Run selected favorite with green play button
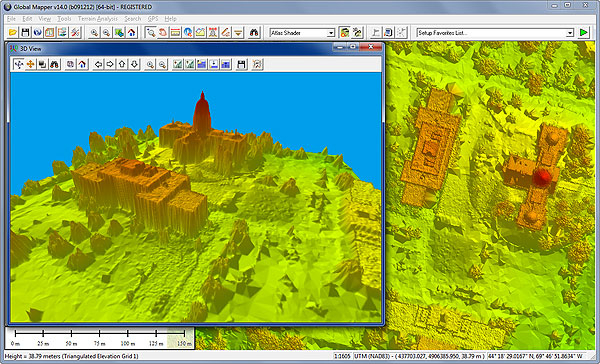This screenshot has width=600, height=364. click(x=584, y=33)
